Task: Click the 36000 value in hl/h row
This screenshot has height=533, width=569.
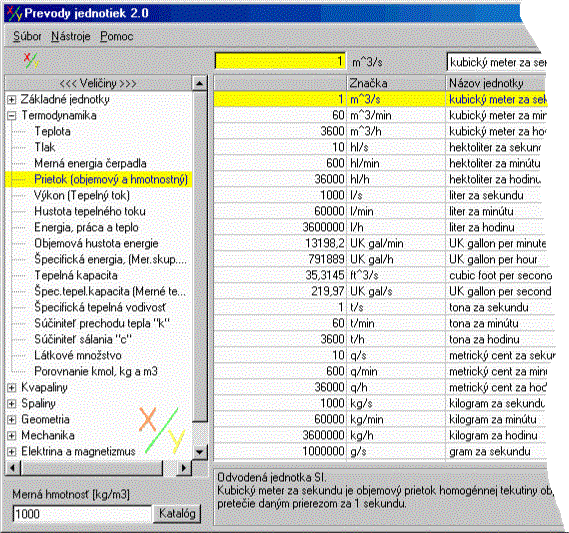Action: pyautogui.click(x=280, y=179)
